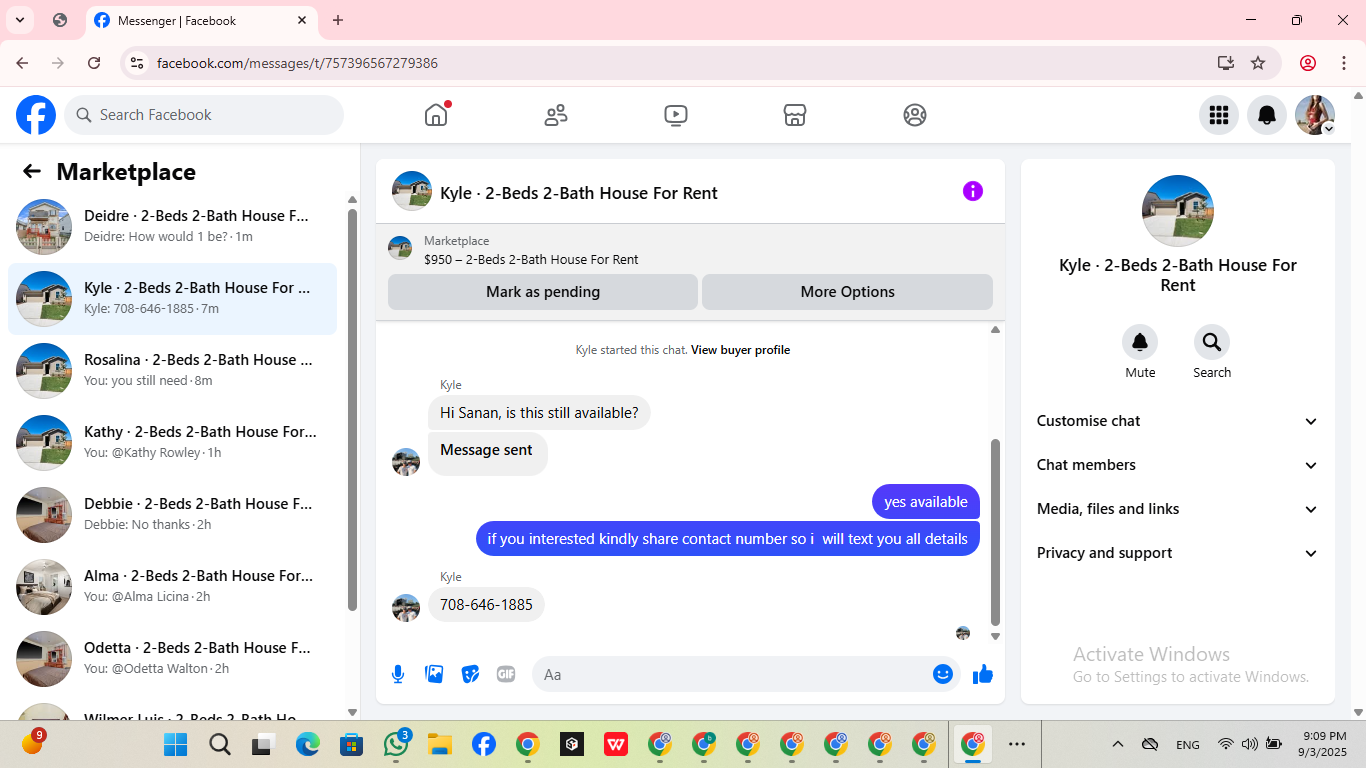Screen dimensions: 1366x768
Task: Open the Facebook Home feed icon
Action: click(436, 115)
